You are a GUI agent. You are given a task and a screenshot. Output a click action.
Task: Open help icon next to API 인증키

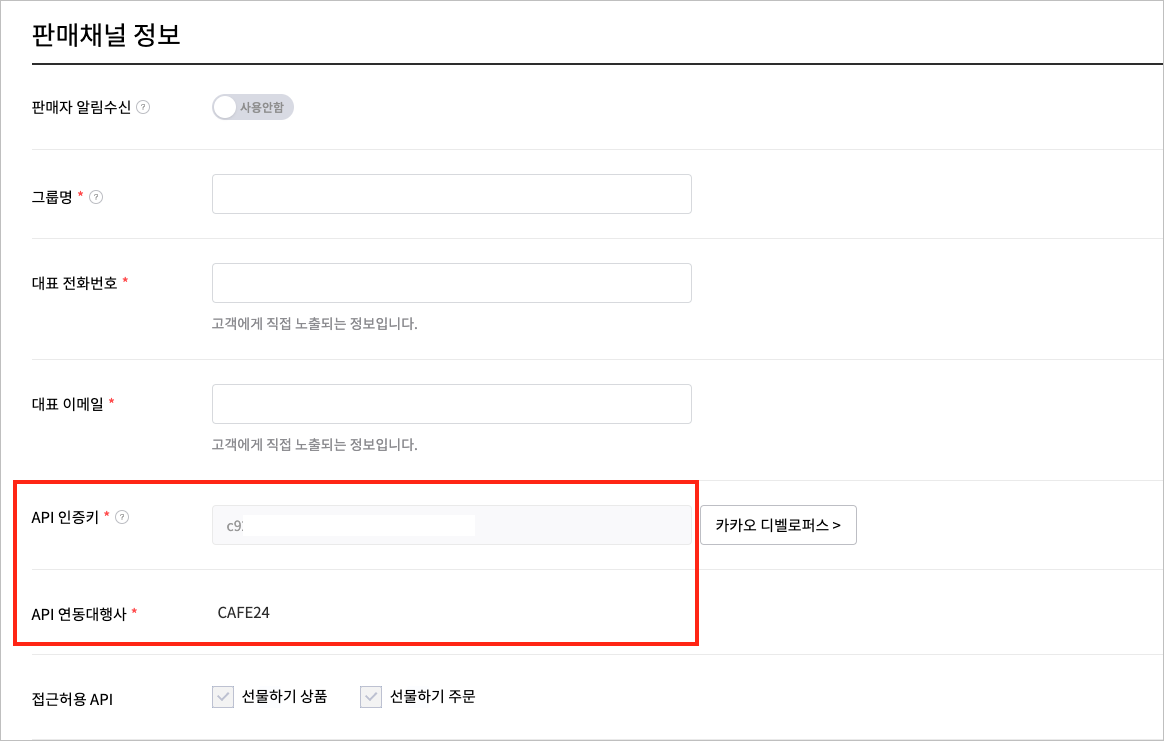(122, 517)
